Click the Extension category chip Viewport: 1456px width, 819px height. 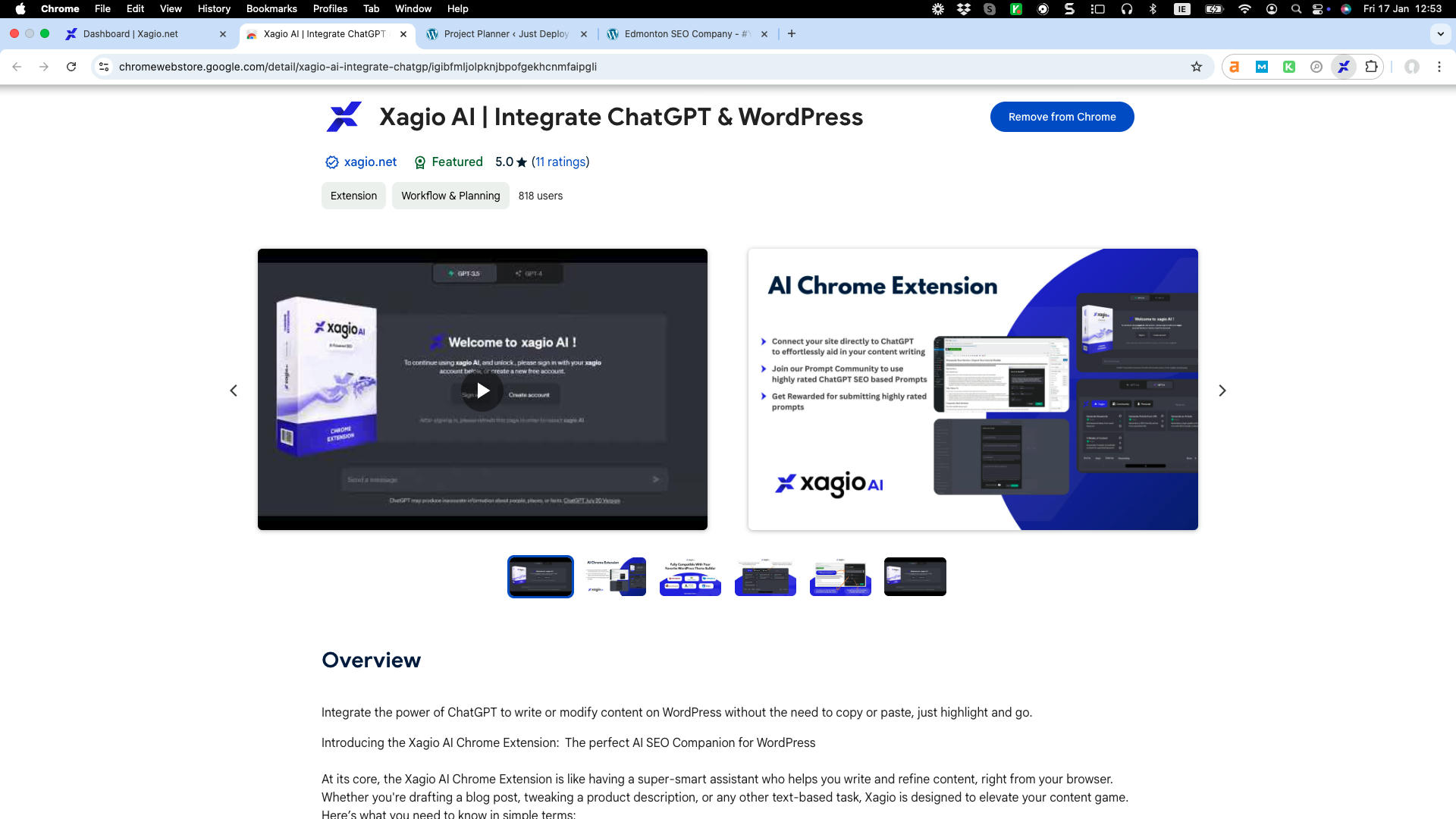[353, 196]
